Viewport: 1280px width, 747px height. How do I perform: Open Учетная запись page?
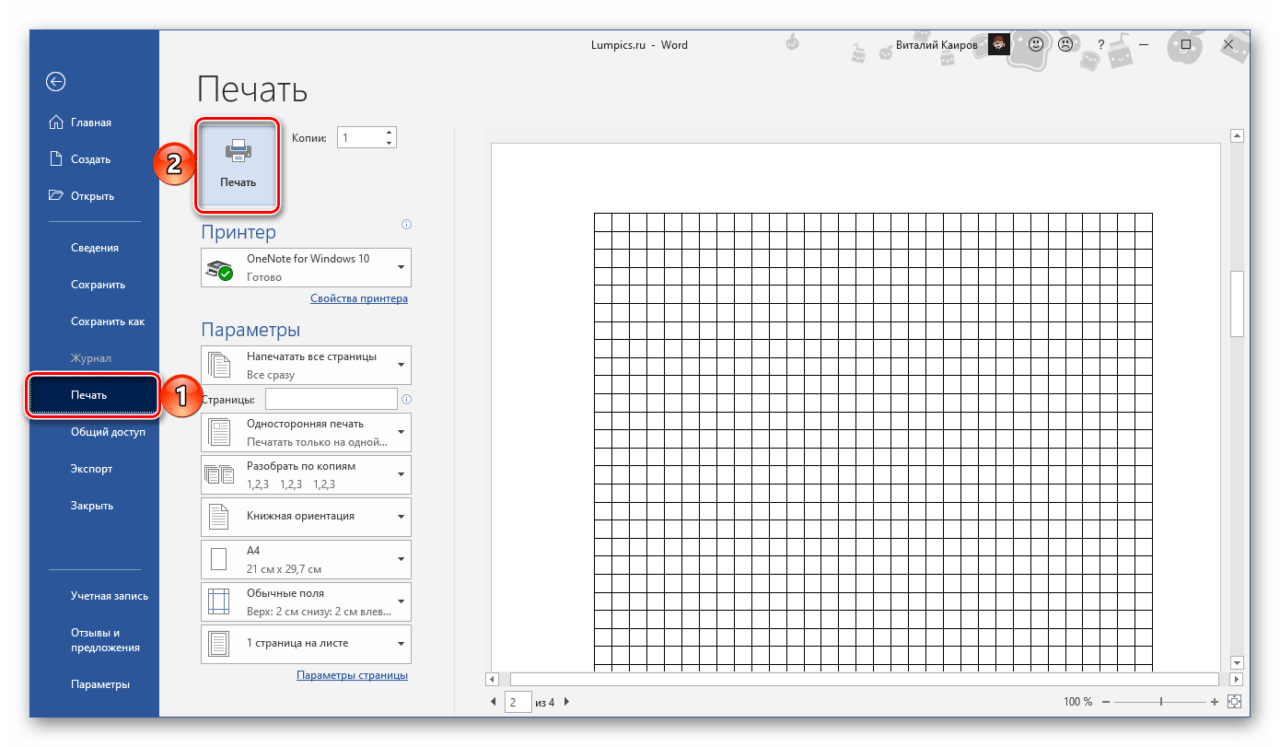(109, 596)
